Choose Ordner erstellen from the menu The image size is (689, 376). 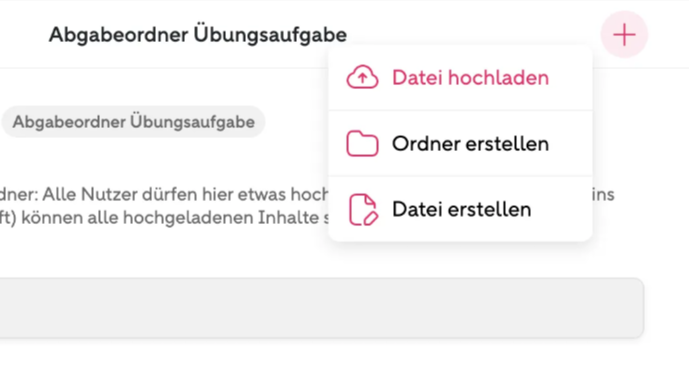[460, 143]
